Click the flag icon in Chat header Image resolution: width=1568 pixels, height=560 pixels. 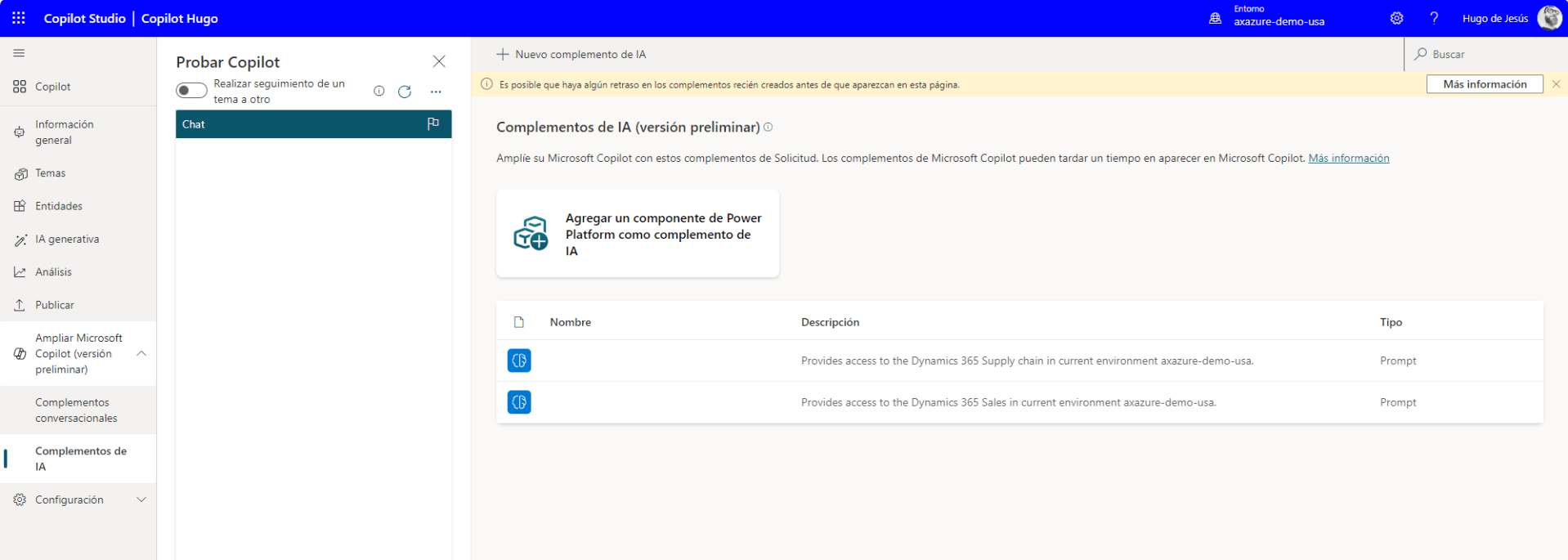(433, 123)
